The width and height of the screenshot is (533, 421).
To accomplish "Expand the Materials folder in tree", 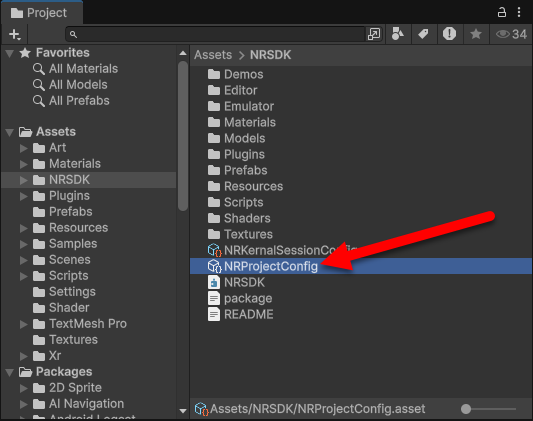I will pos(23,164).
